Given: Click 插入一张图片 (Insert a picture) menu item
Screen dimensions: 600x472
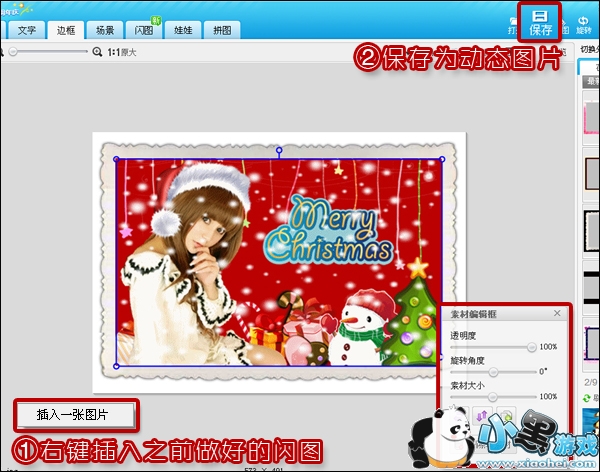Looking at the screenshot, I should 76,413.
